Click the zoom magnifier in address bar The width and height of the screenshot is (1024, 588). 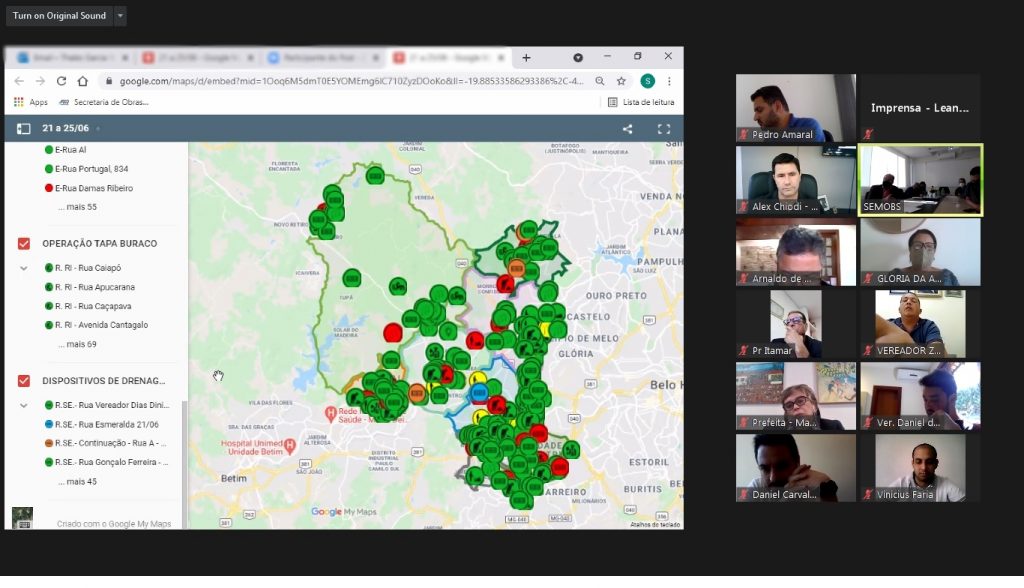600,81
